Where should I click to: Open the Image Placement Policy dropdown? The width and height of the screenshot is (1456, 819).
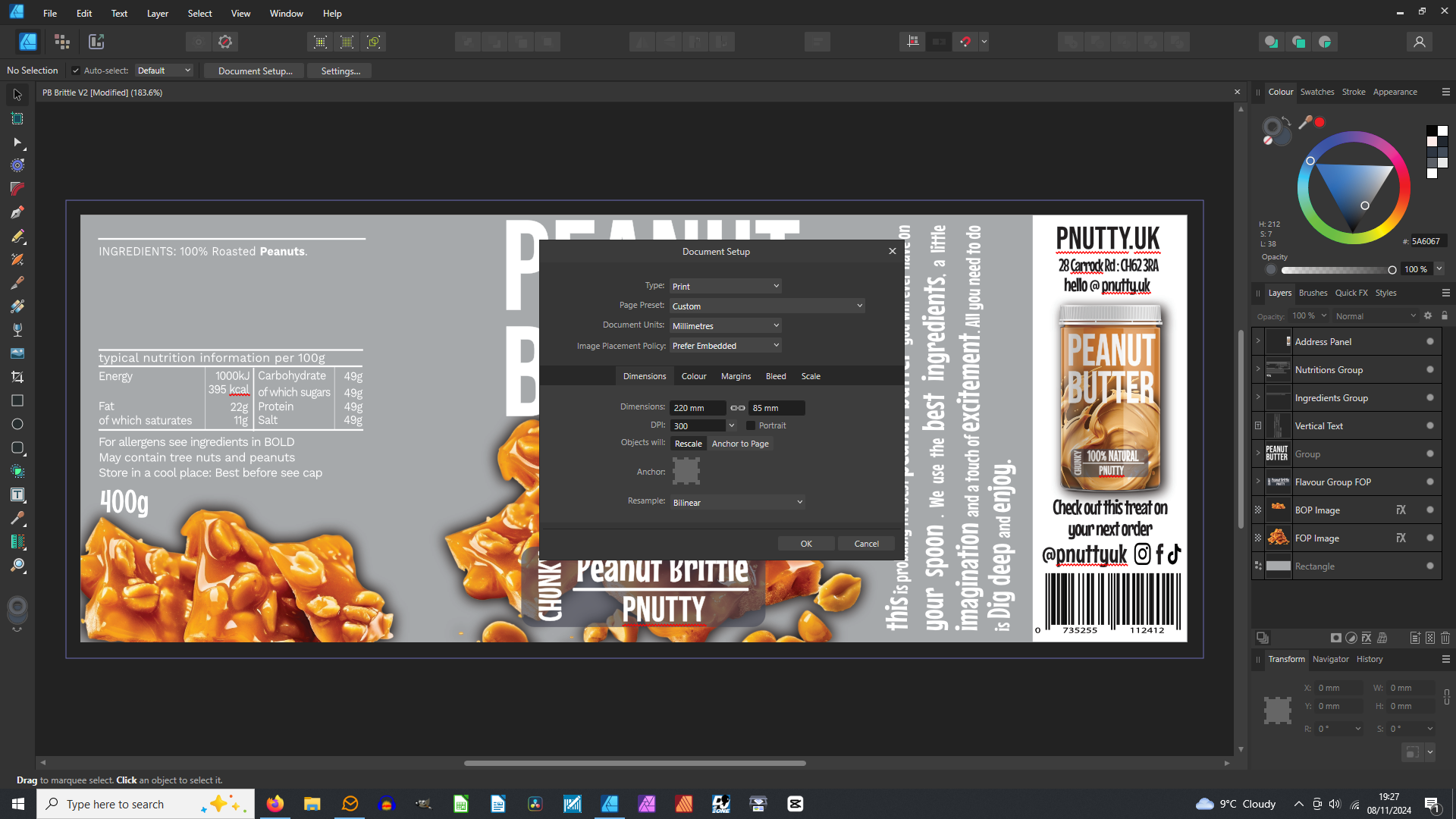point(726,345)
